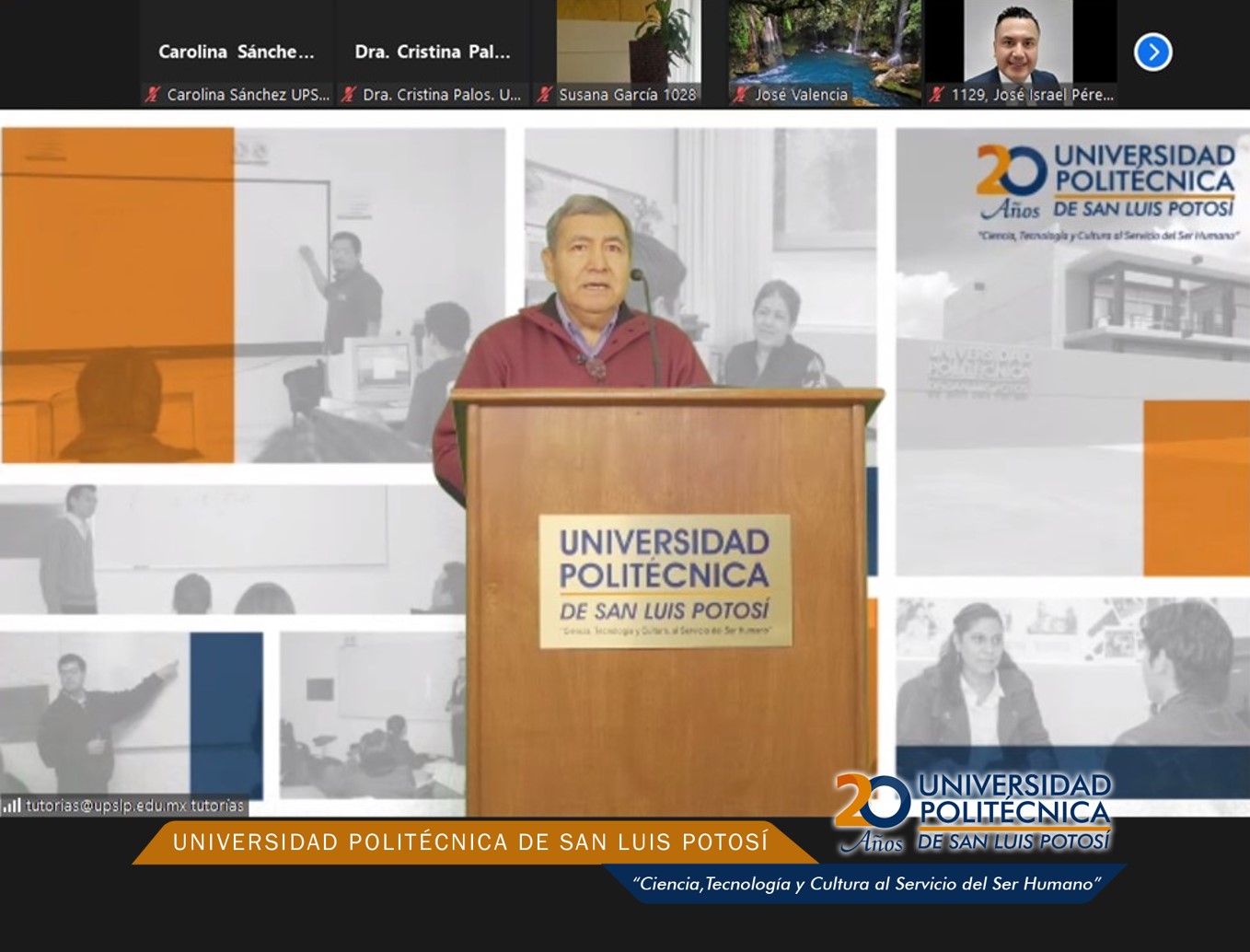The image size is (1250, 952).
Task: Click Dra. Cristina Palos' muted mic icon
Action: pyautogui.click(x=349, y=94)
